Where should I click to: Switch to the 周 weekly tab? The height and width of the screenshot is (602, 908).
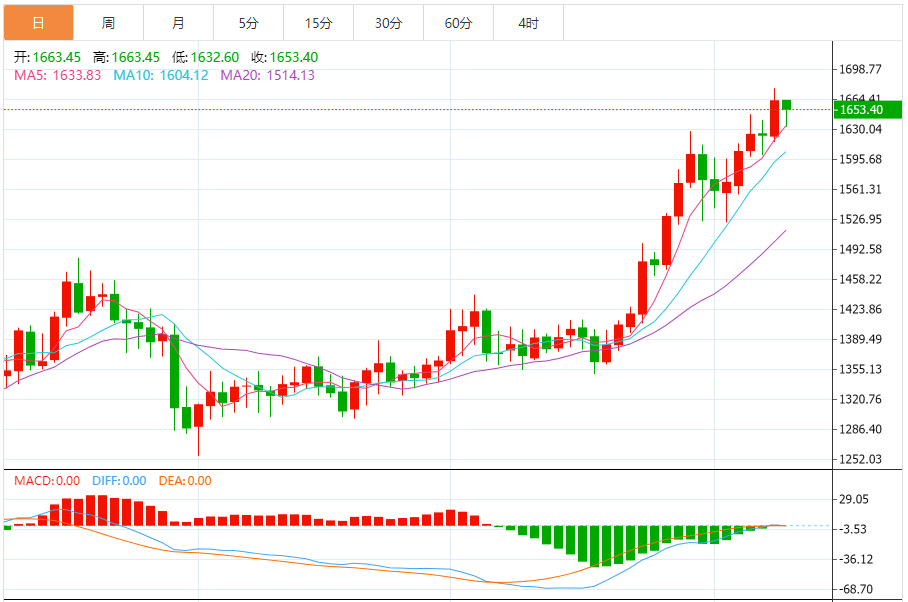(108, 23)
